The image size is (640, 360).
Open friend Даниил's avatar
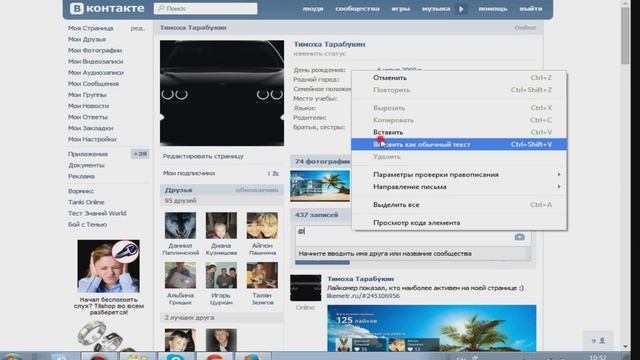(180, 225)
